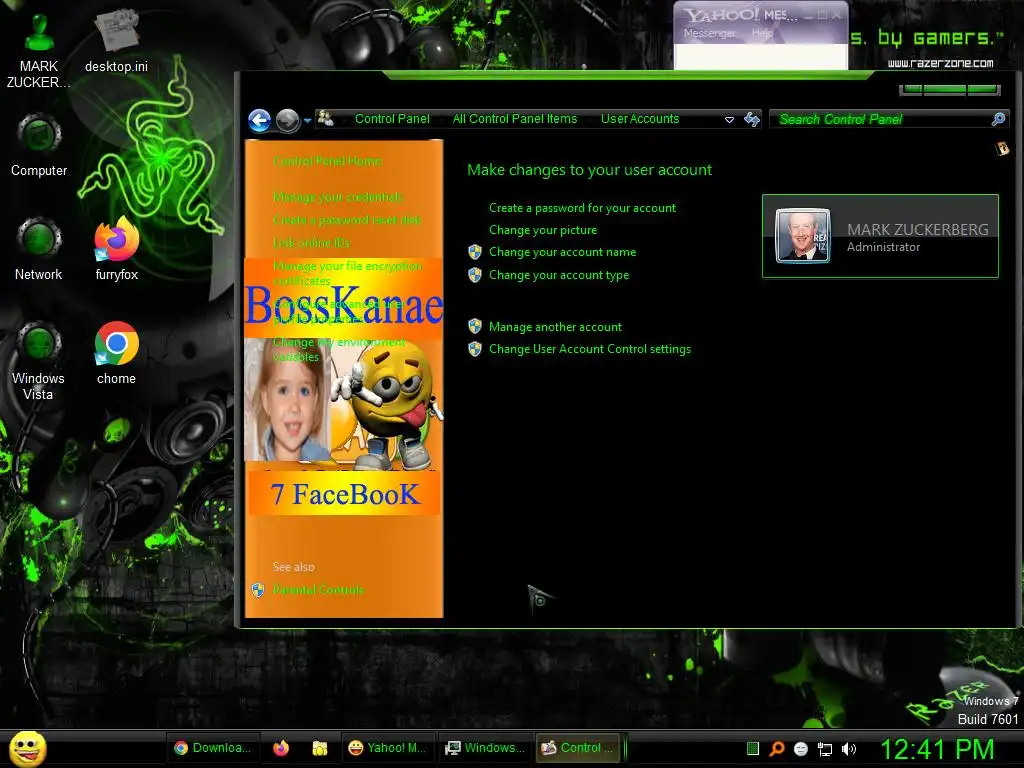
Task: Open Change my environment variables
Action: pos(339,349)
